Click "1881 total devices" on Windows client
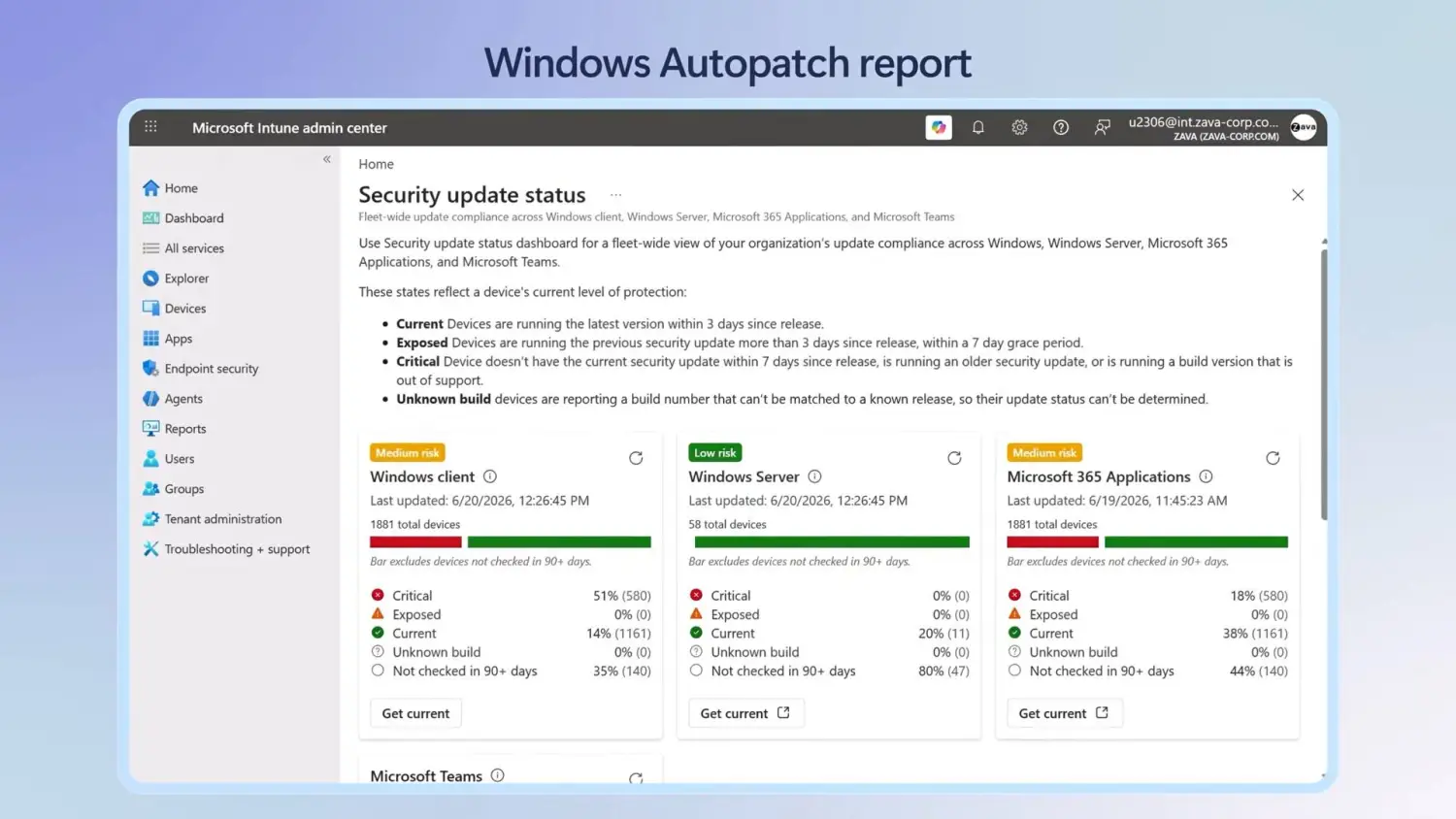 pos(415,525)
